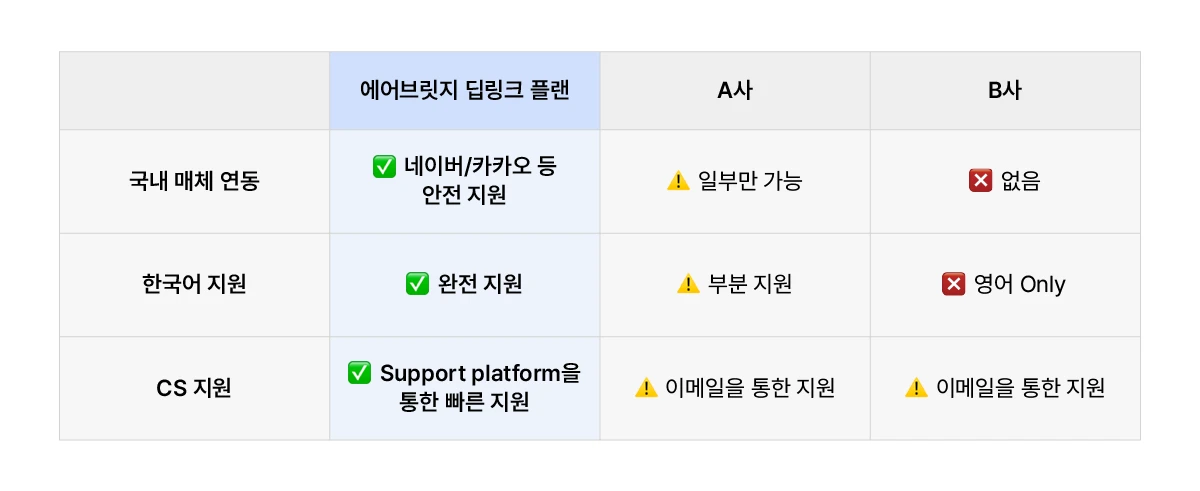Click warning icon in B사 CS 지원 cell
The height and width of the screenshot is (491, 1200).
(x=916, y=388)
